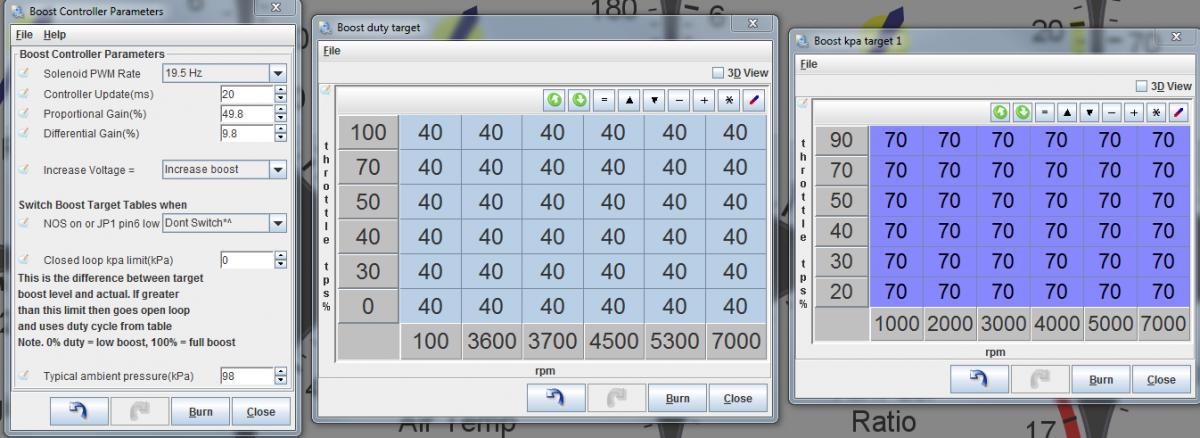The image size is (1200, 438).
Task: Click the asterisk scale icon in Boost kpa target 1
Action: (x=1158, y=112)
